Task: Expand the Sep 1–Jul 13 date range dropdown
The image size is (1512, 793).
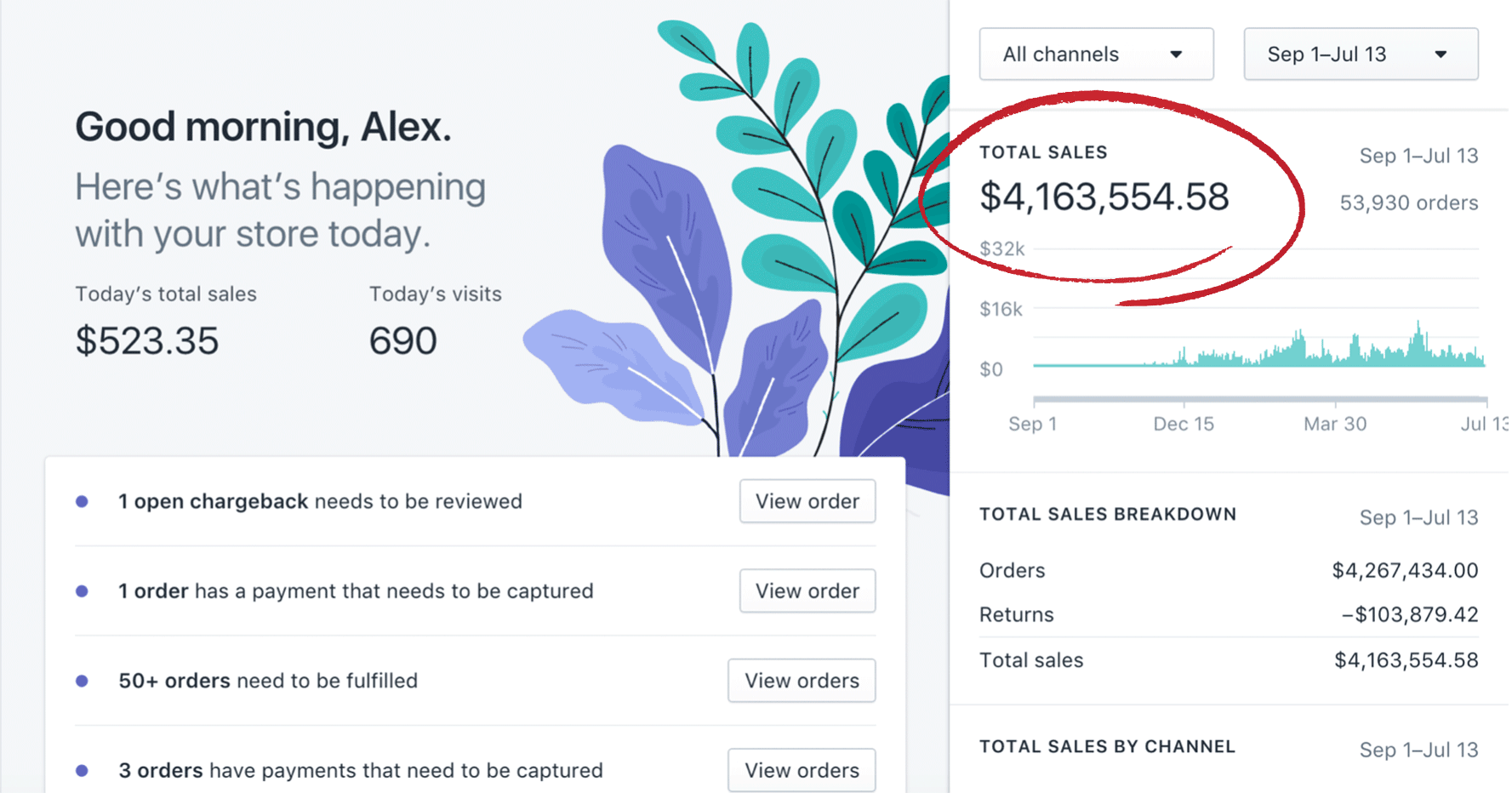Action: tap(1360, 54)
